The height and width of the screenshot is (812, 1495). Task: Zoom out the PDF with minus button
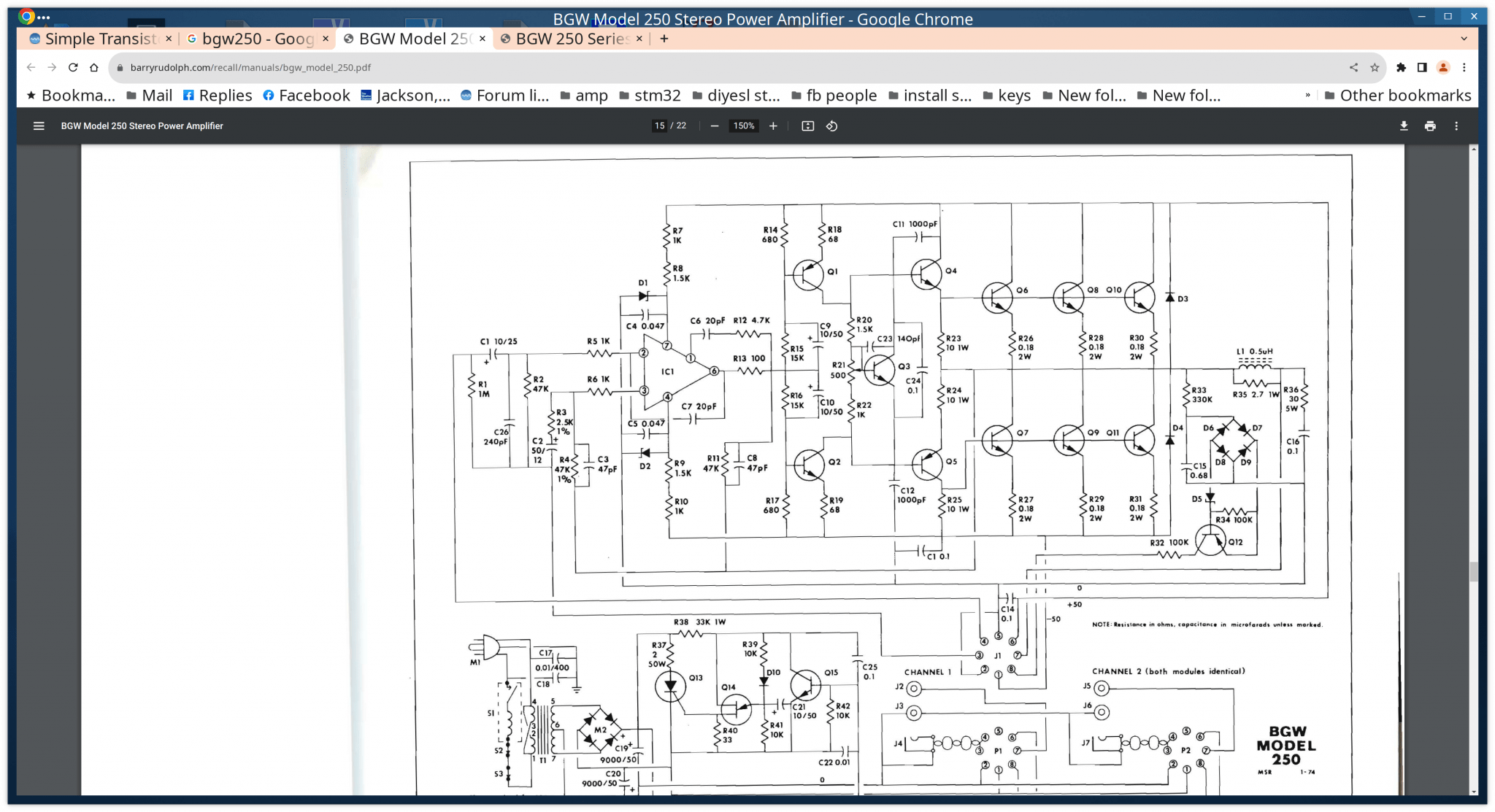coord(715,126)
